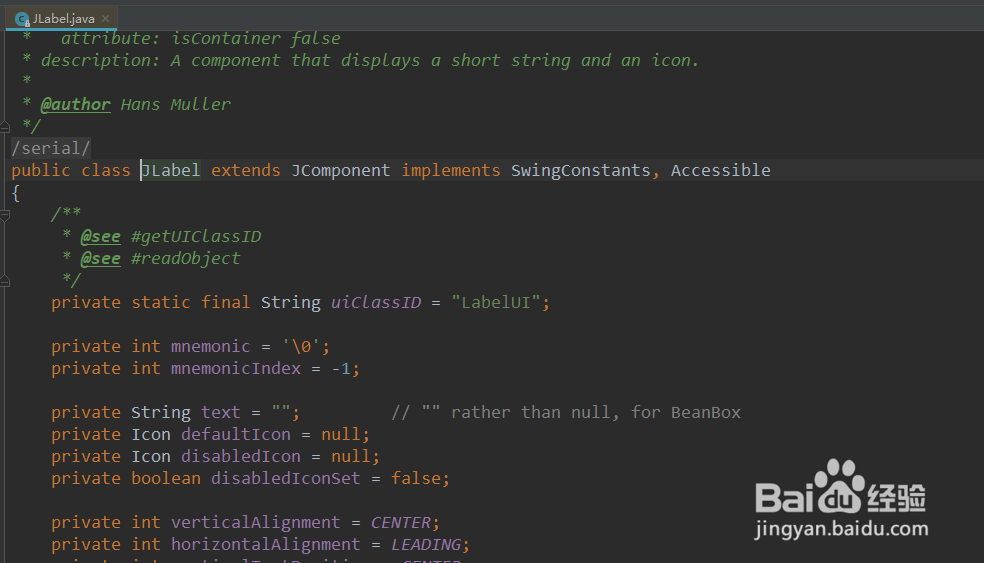Click the #readObject reference
The image size is (984, 563).
coord(186,259)
